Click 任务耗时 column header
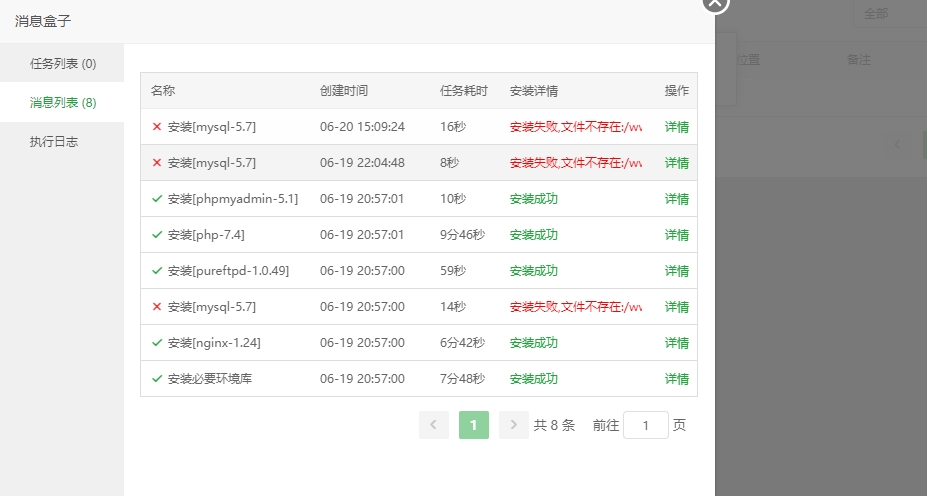Image resolution: width=927 pixels, height=496 pixels. point(464,90)
